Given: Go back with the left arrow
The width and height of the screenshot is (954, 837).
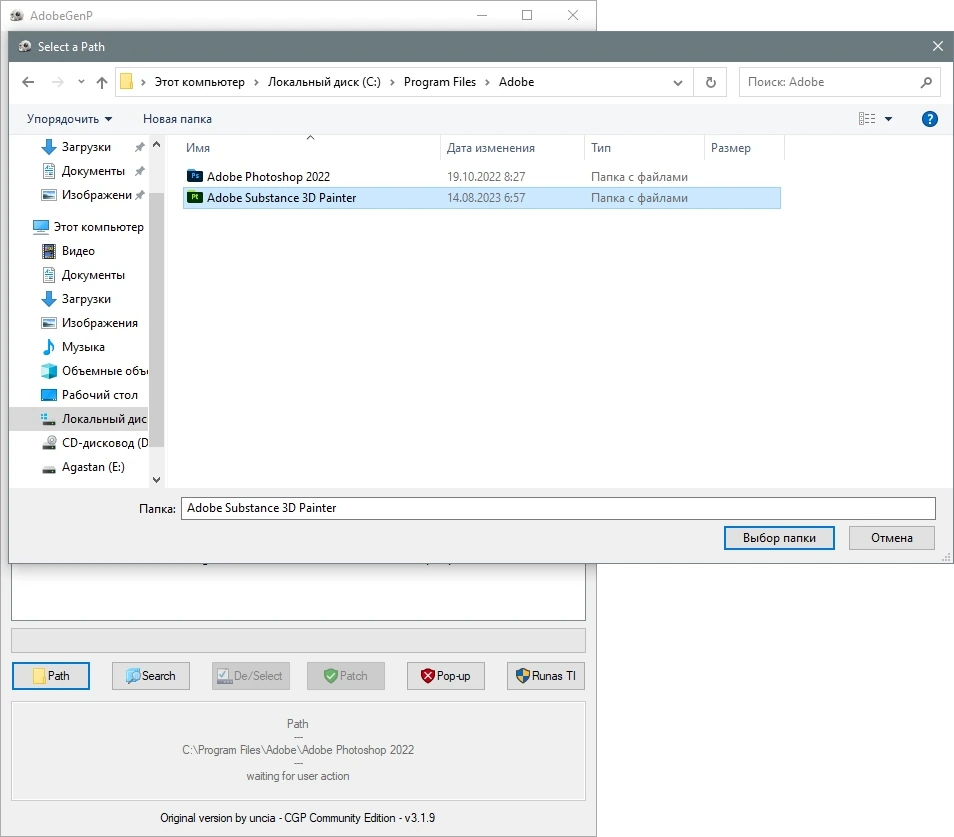Looking at the screenshot, I should click(x=28, y=82).
